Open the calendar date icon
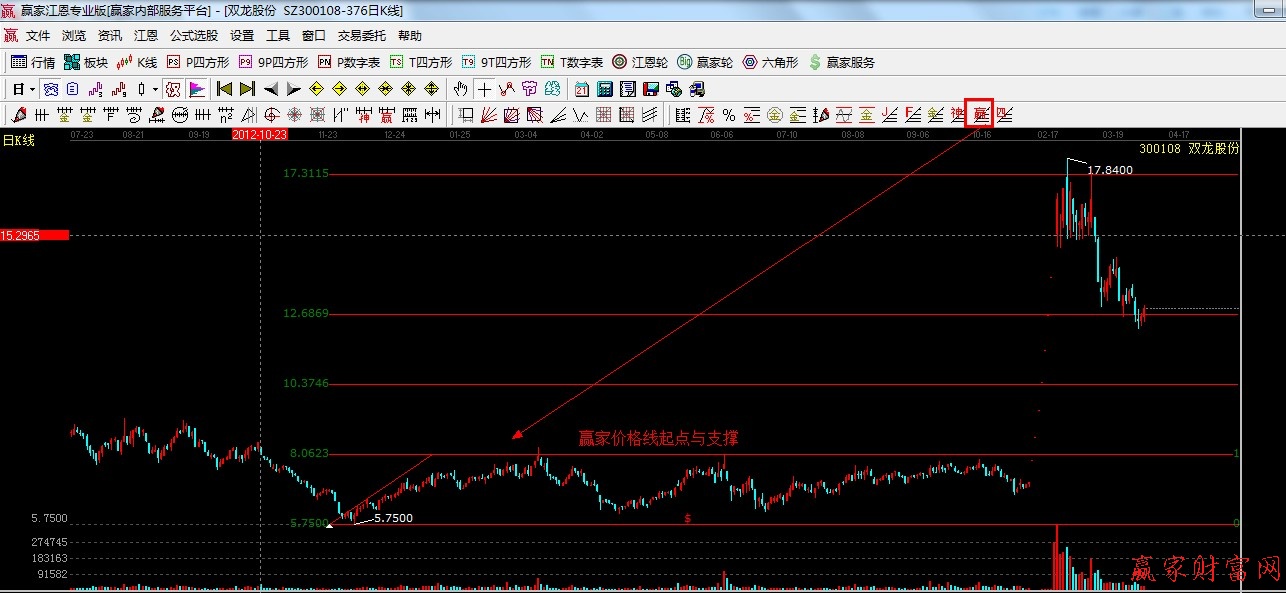Image resolution: width=1286 pixels, height=593 pixels. (582, 89)
